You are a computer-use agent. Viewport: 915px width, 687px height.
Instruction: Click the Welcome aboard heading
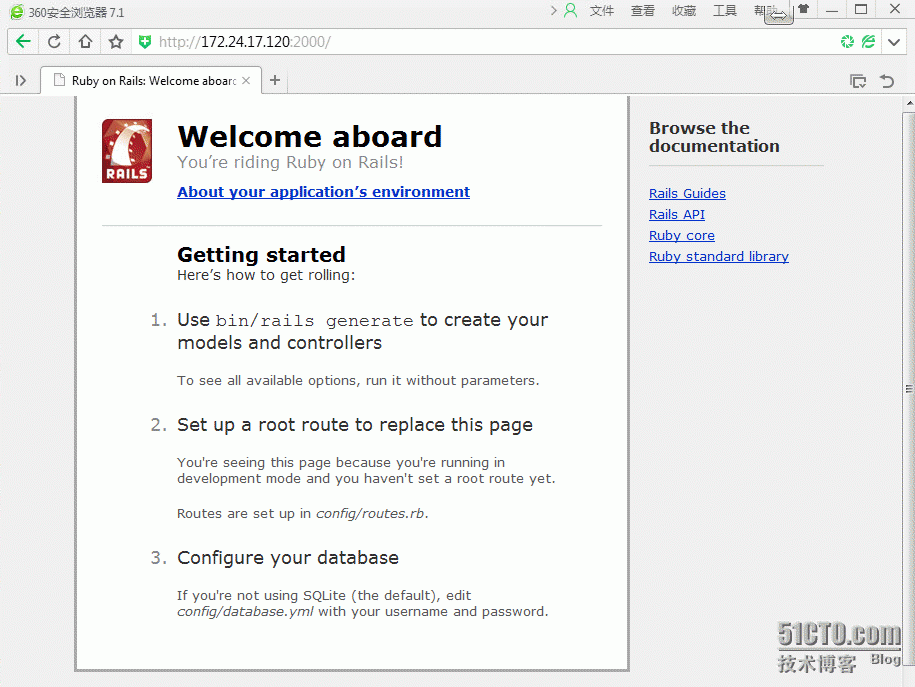pyautogui.click(x=309, y=137)
